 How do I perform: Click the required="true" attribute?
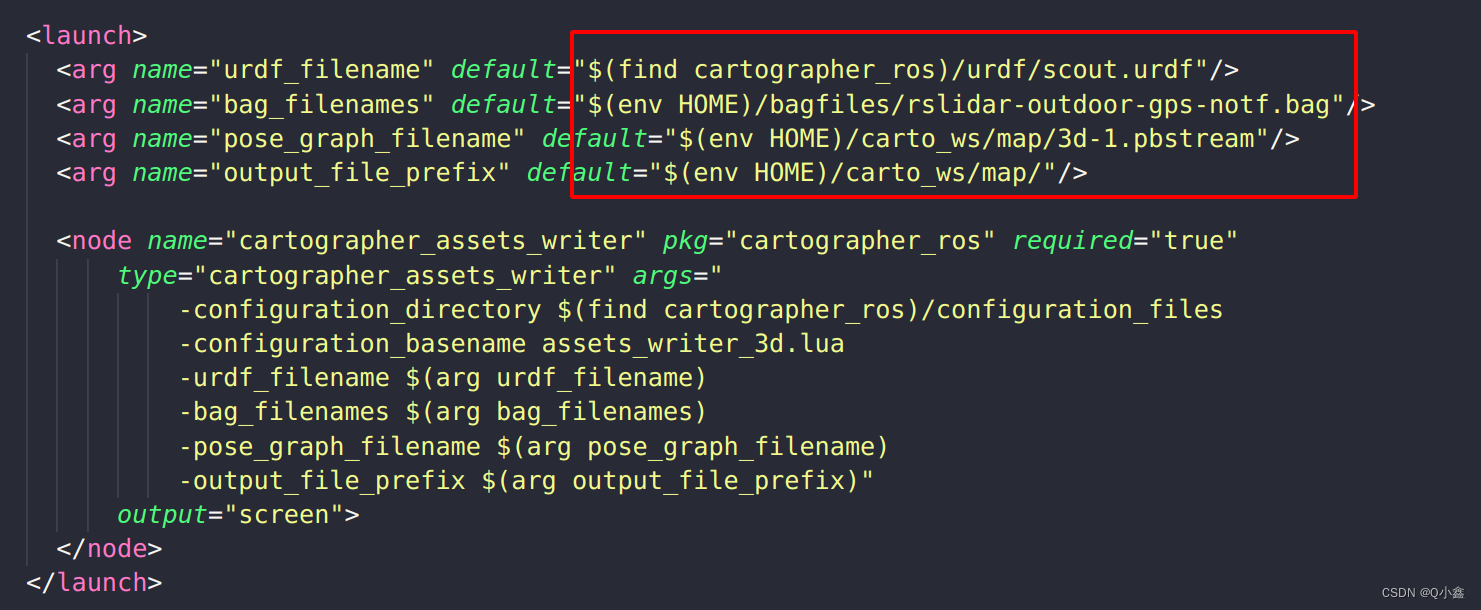point(1125,241)
